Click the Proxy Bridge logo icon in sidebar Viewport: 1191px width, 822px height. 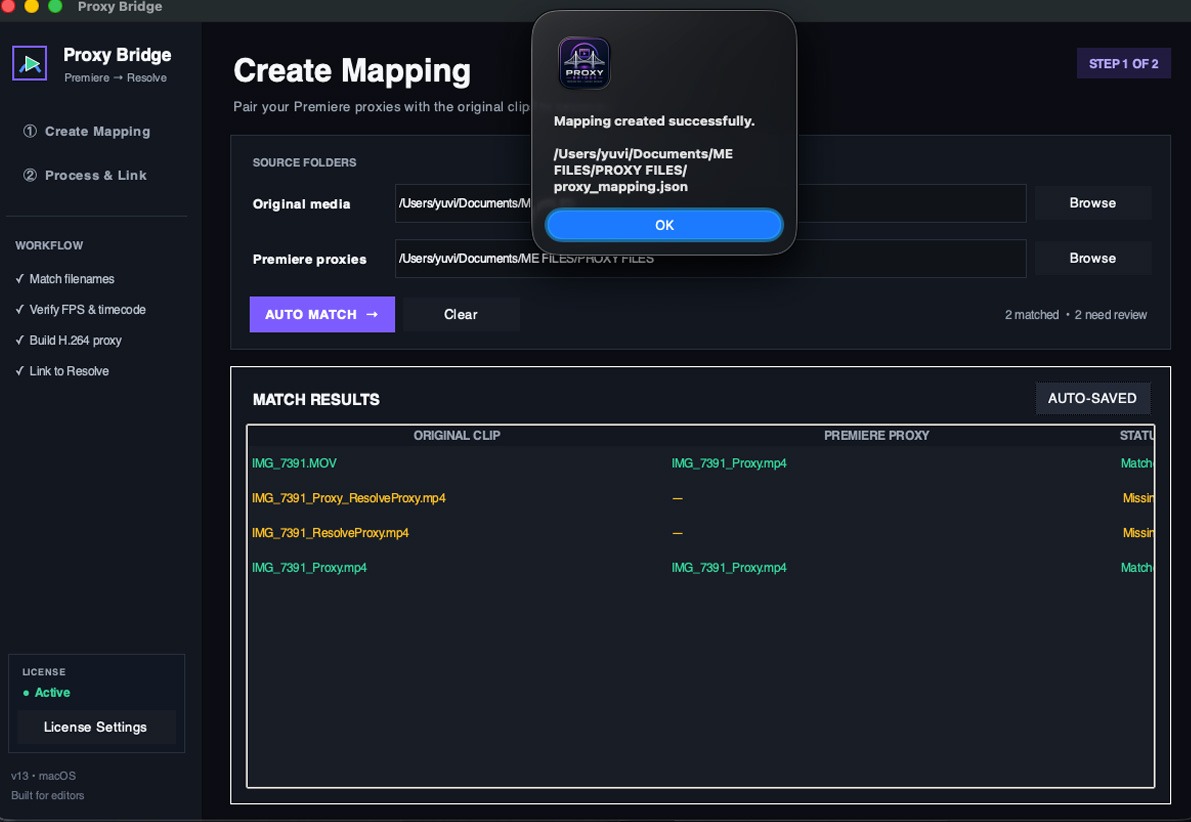[30, 63]
